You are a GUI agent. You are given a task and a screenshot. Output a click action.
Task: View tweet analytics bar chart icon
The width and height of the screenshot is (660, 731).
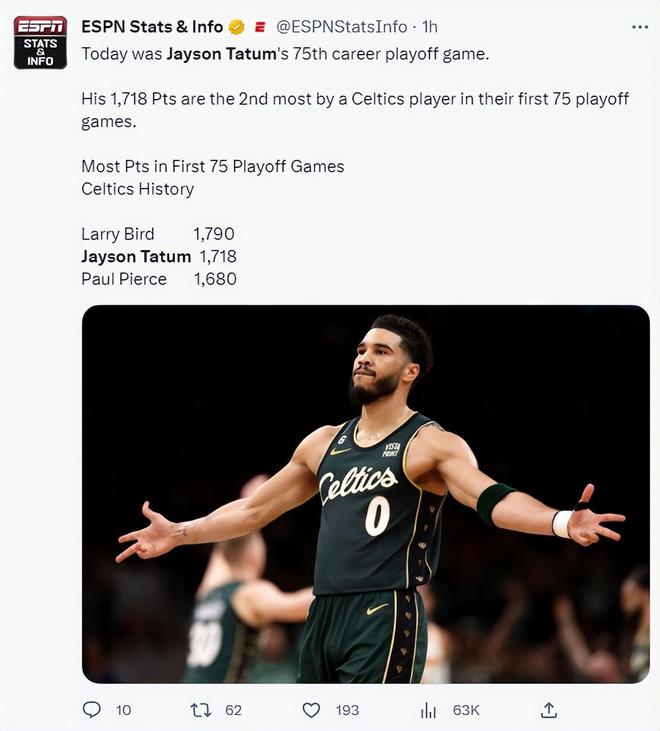click(x=428, y=710)
